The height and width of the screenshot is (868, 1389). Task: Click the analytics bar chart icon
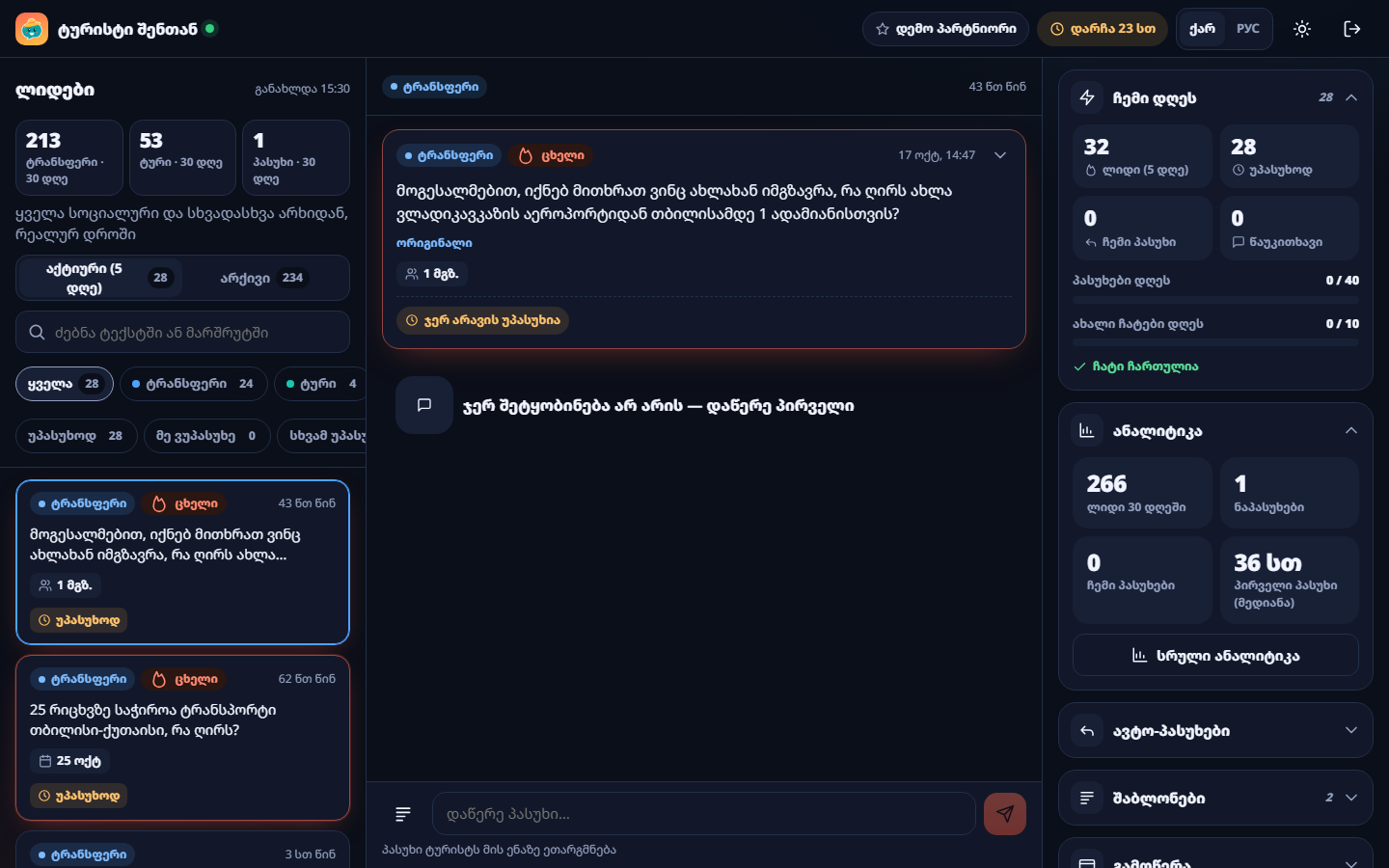coord(1087,431)
